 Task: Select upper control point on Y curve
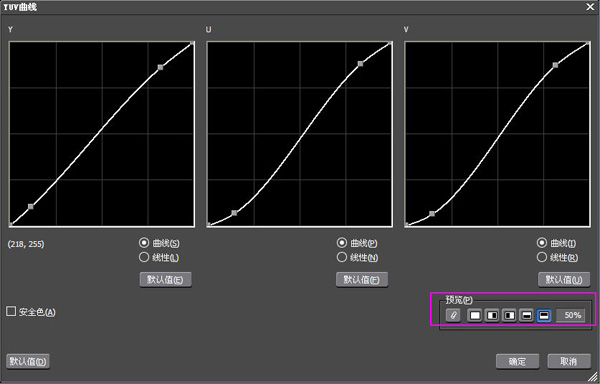[x=161, y=67]
